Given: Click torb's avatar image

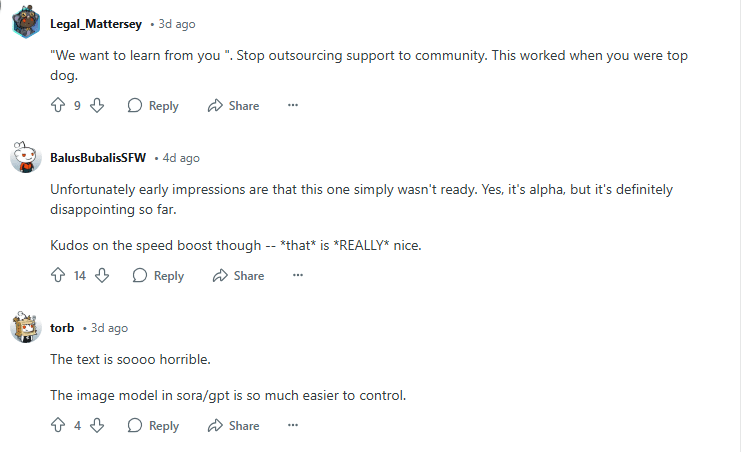Looking at the screenshot, I should pos(26,328).
